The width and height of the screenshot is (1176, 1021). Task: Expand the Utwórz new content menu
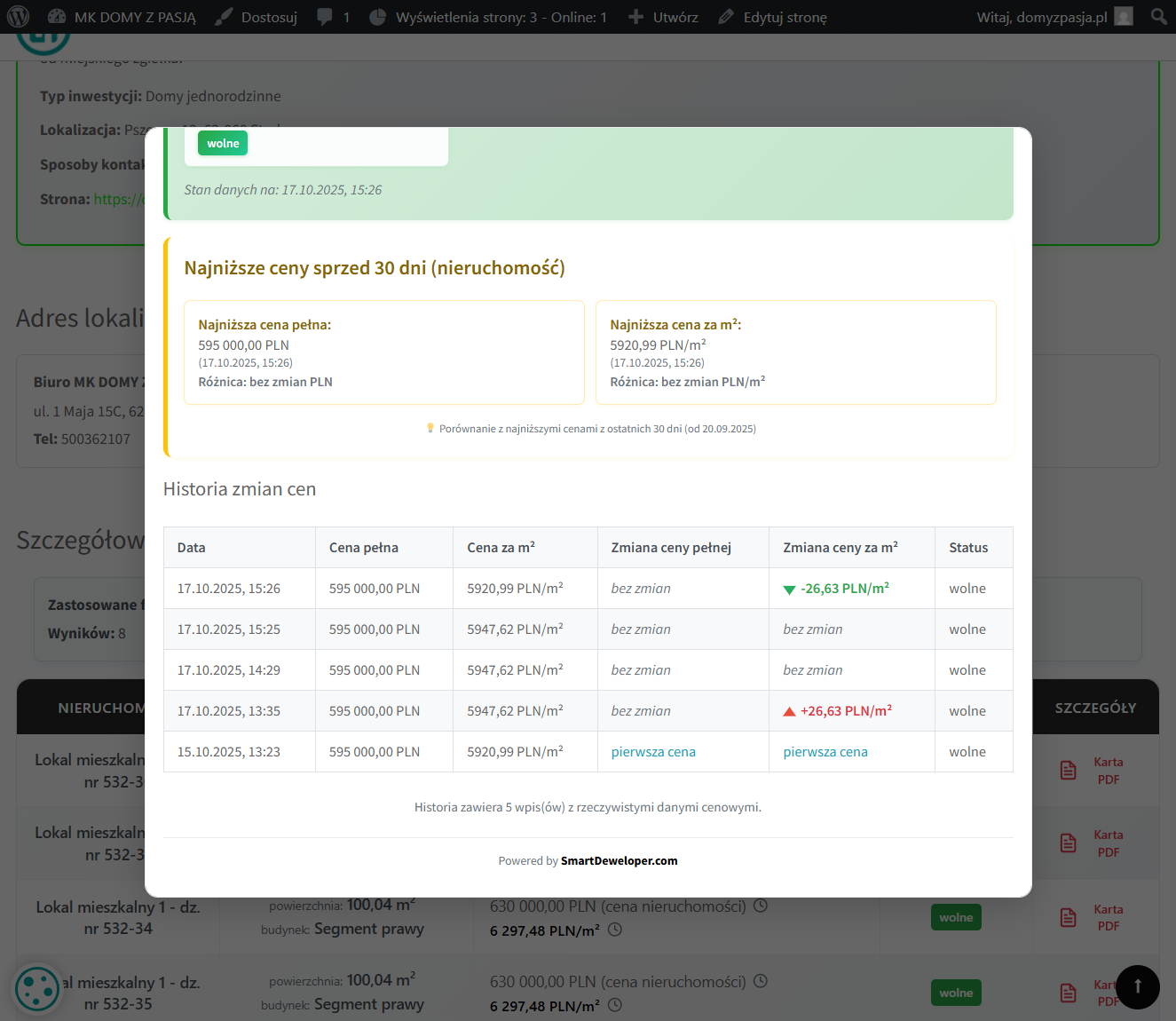point(663,17)
